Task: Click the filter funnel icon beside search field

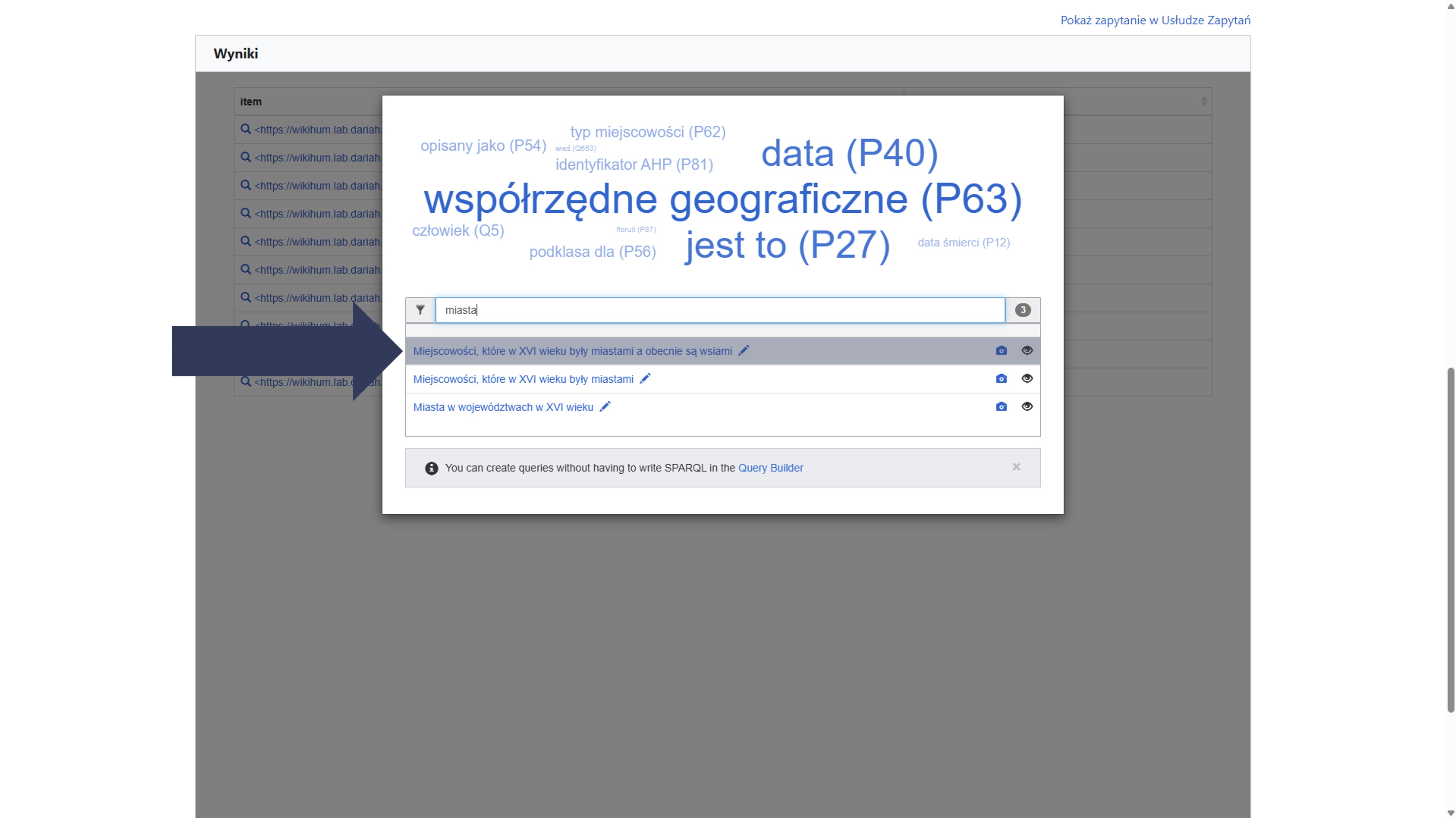Action: pos(420,310)
